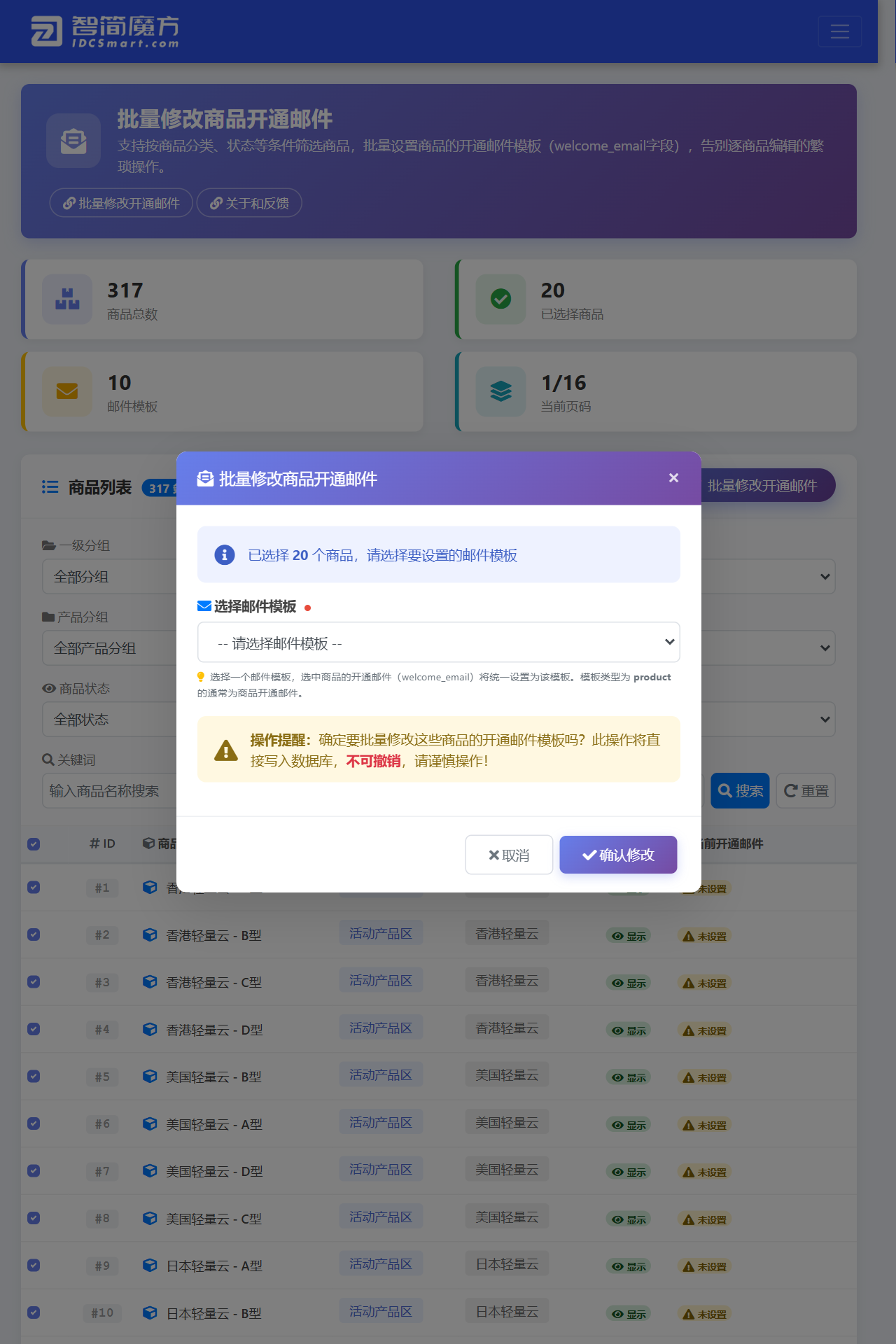The height and width of the screenshot is (1344, 896).
Task: Uncheck the checkbox for row #2
Action: pyautogui.click(x=34, y=934)
